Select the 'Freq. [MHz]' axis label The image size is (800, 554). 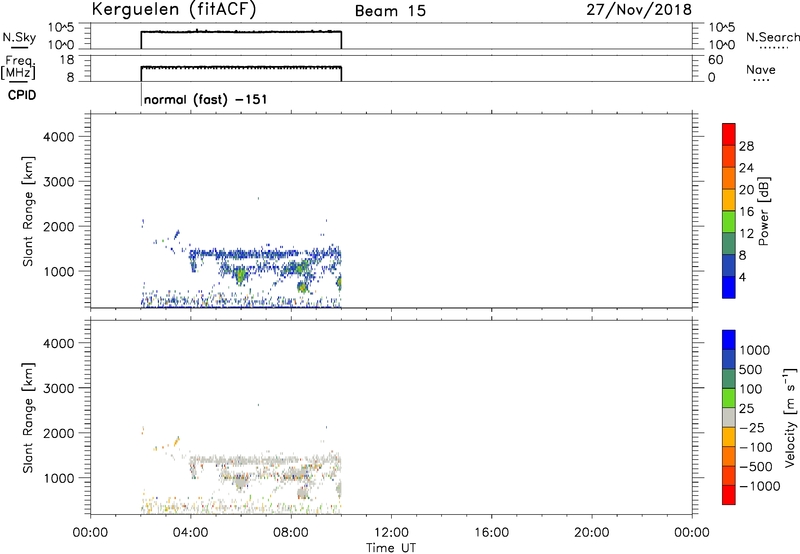tap(19, 67)
